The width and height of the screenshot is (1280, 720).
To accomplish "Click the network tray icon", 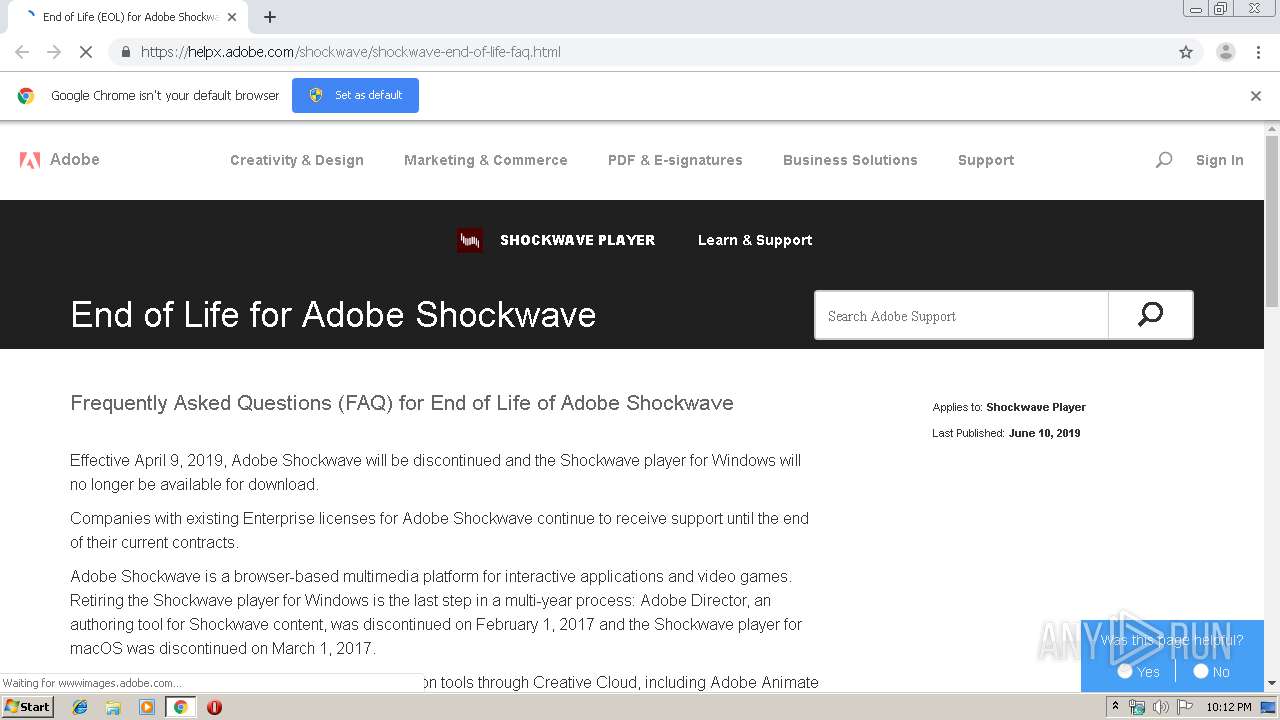I will pos(1137,707).
